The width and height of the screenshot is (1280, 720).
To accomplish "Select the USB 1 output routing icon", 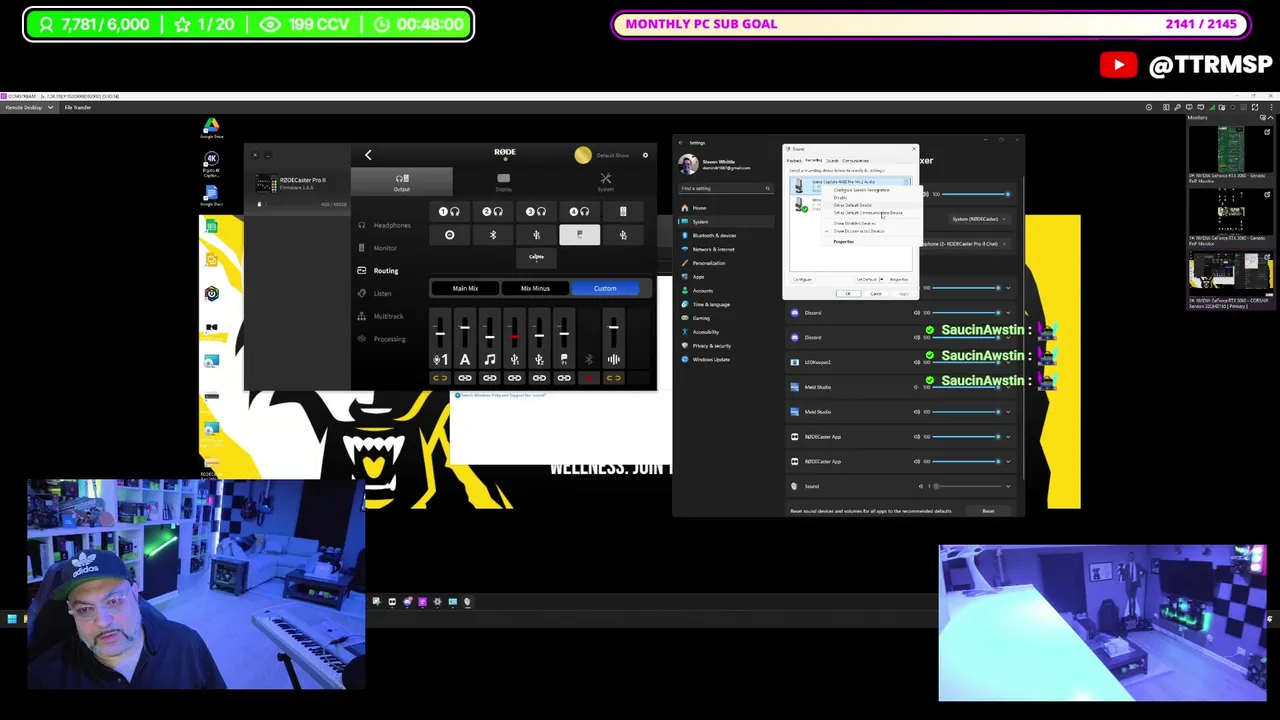I will tap(536, 235).
